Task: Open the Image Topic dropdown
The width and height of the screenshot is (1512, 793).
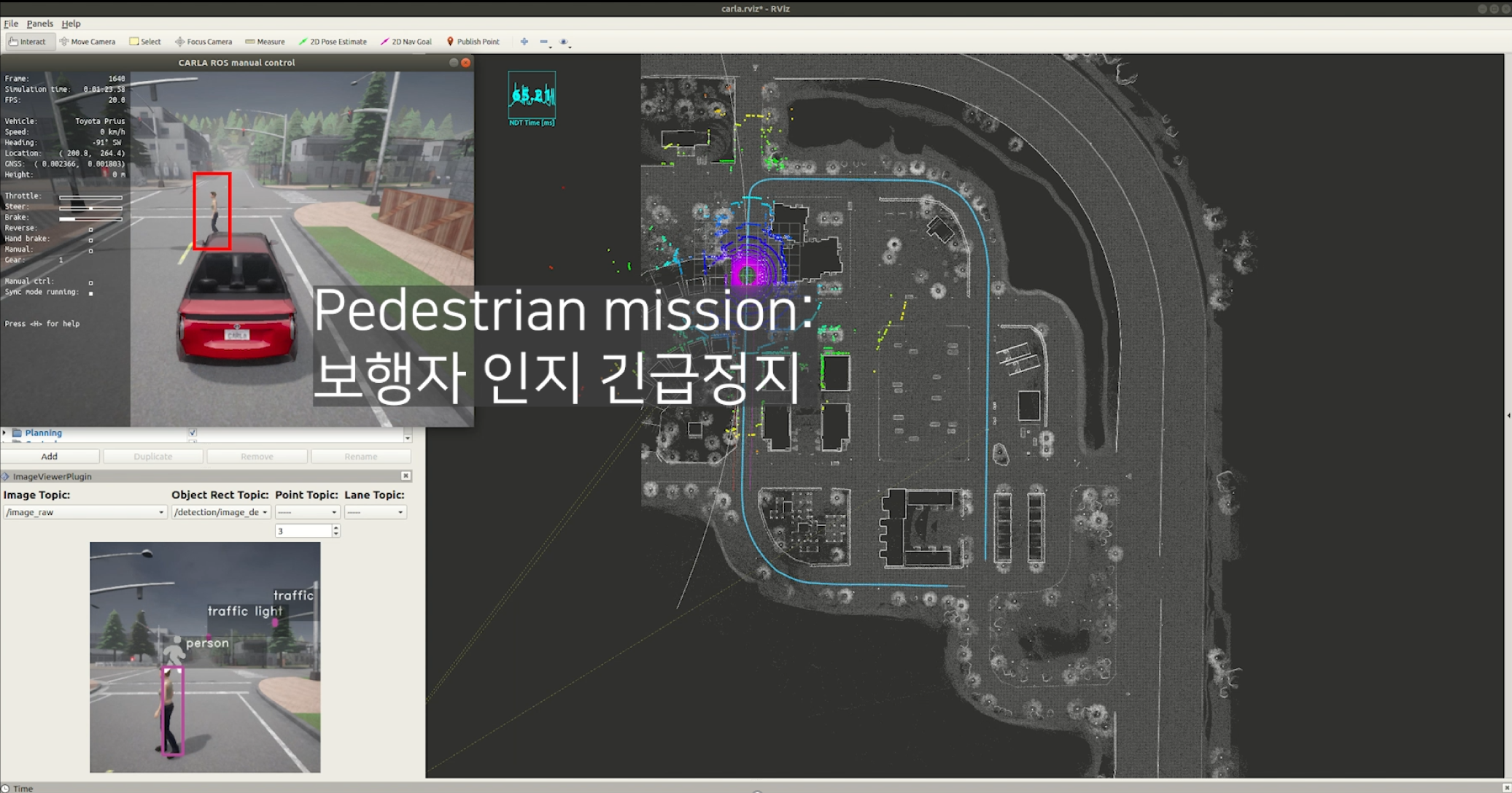Action: (85, 512)
